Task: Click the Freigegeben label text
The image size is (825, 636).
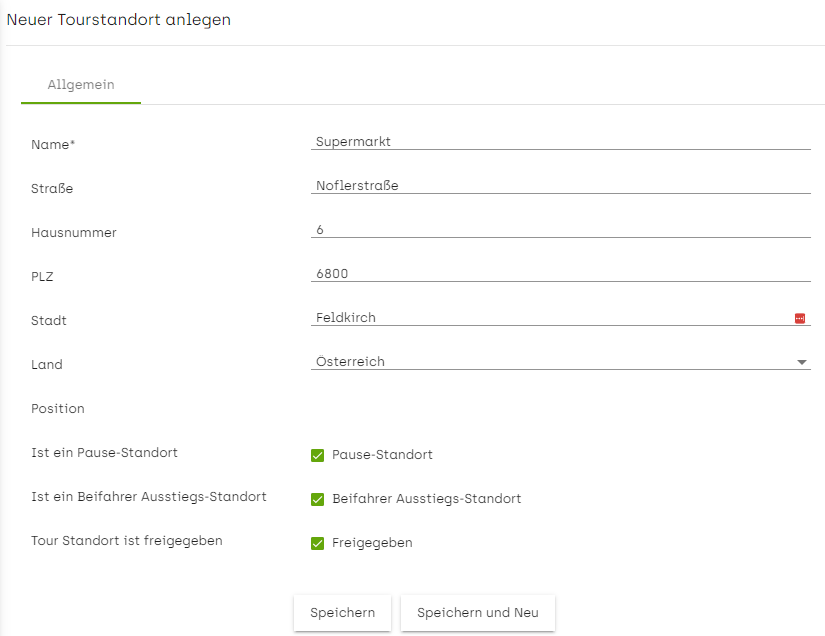Action: tap(372, 543)
